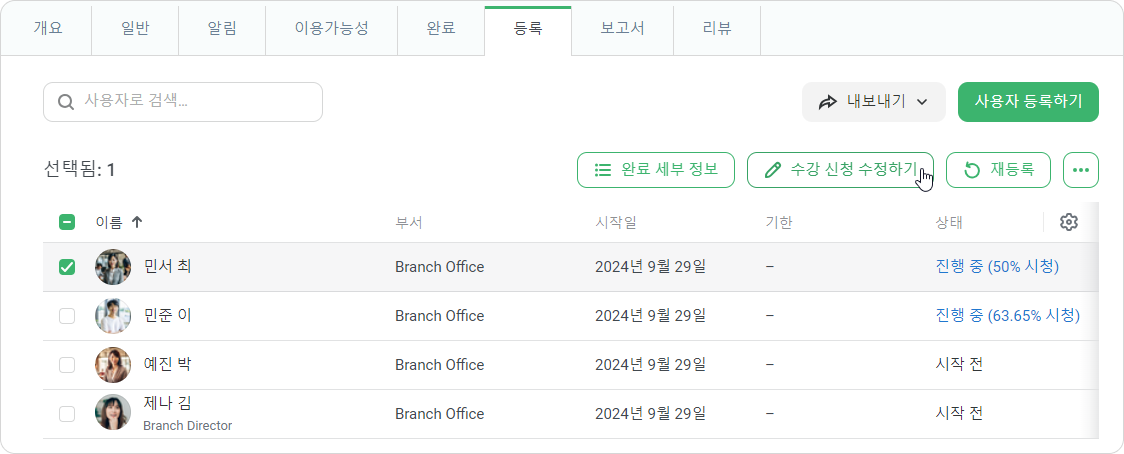1124x454 pixels.
Task: Click the 사용자 등록하기 button
Action: coord(1028,102)
